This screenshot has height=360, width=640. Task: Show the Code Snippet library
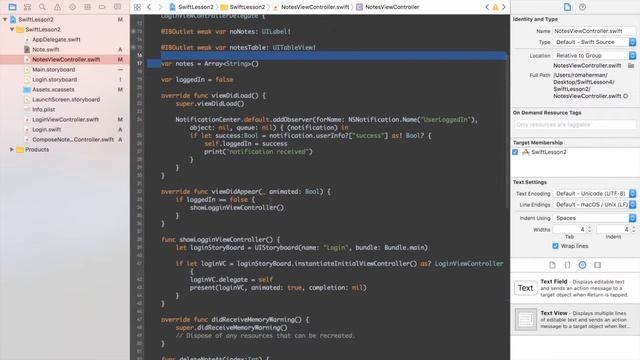tap(567, 265)
